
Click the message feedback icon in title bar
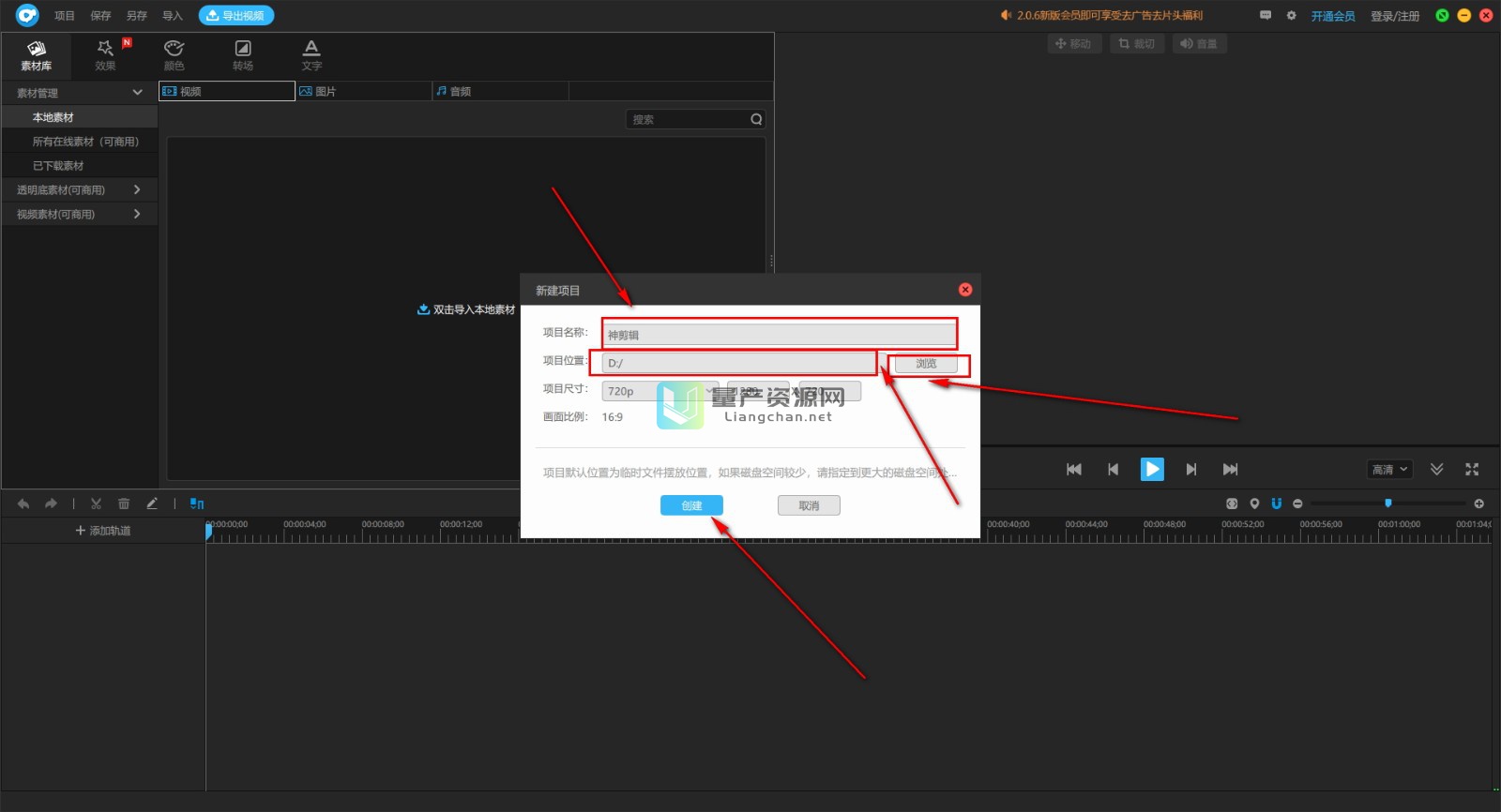click(x=1266, y=15)
